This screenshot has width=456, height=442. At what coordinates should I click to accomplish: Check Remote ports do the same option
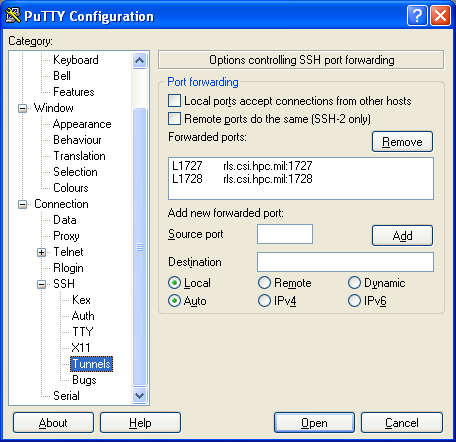pos(174,118)
